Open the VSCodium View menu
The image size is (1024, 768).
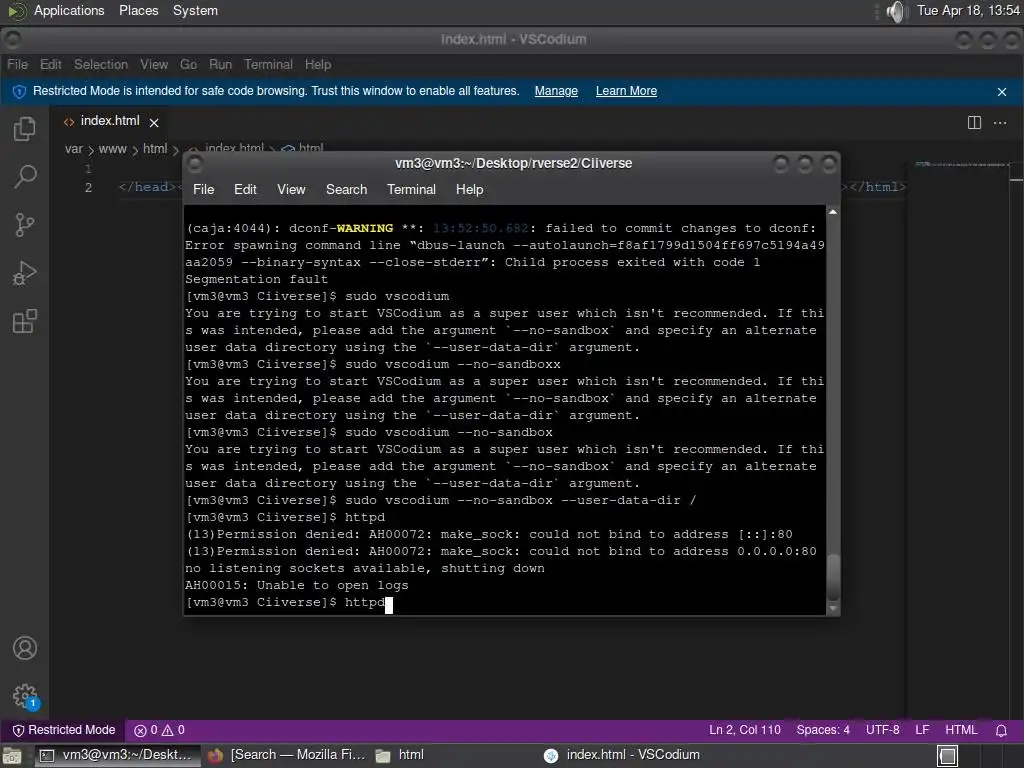coord(153,64)
